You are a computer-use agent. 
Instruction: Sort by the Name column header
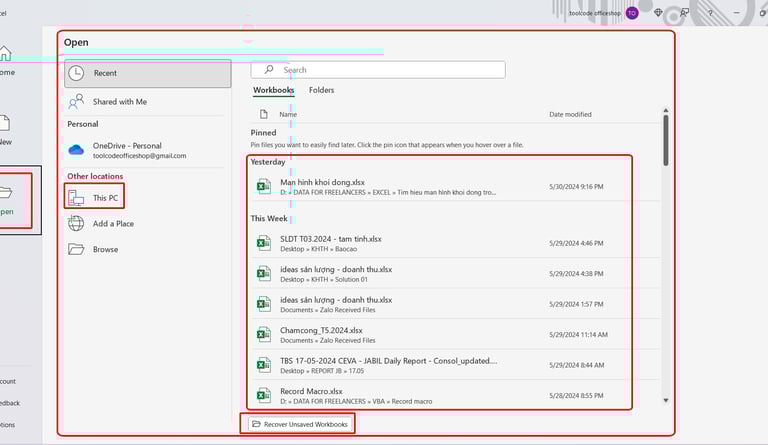click(288, 114)
